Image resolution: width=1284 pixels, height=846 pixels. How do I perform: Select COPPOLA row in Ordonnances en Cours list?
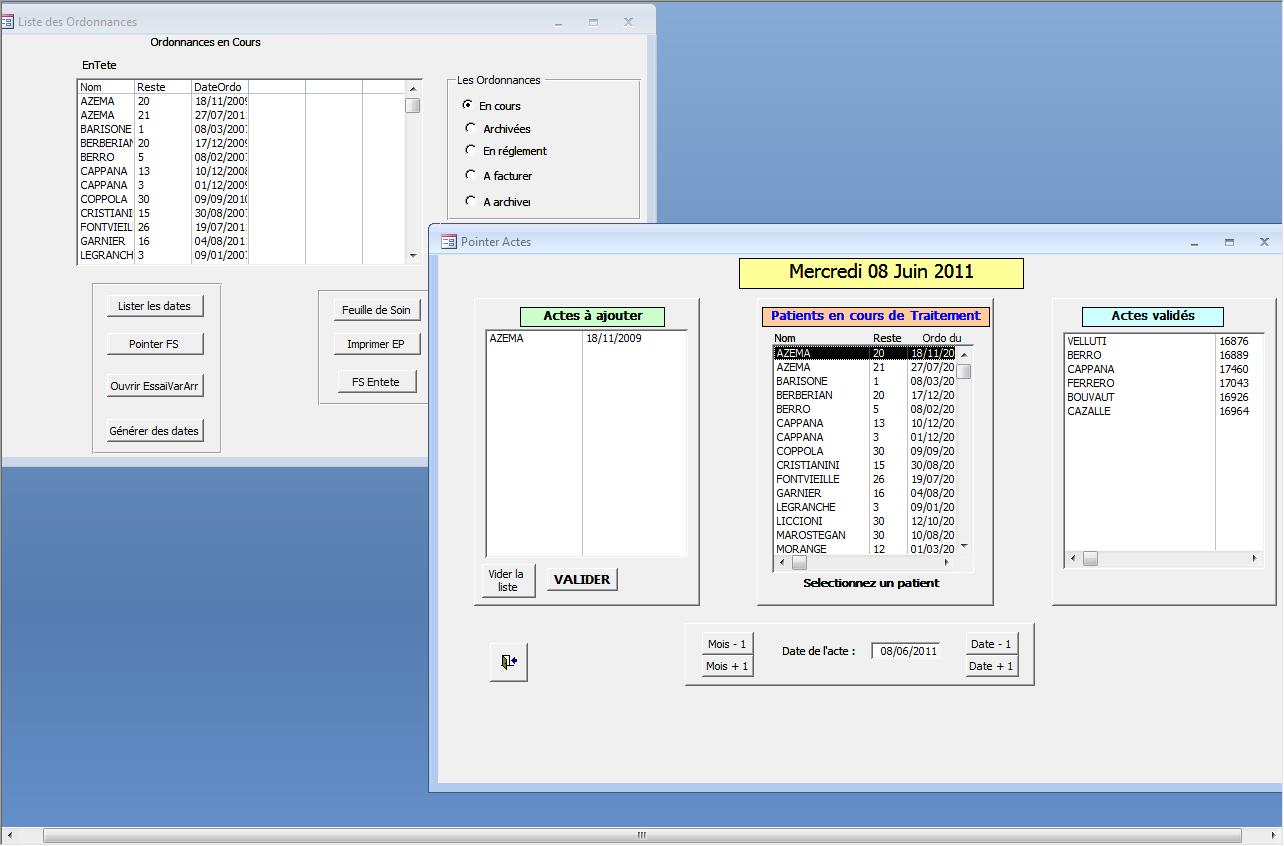coord(241,199)
